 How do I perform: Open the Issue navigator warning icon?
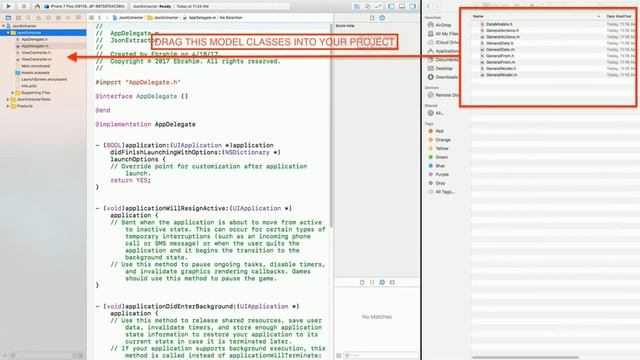(38, 18)
